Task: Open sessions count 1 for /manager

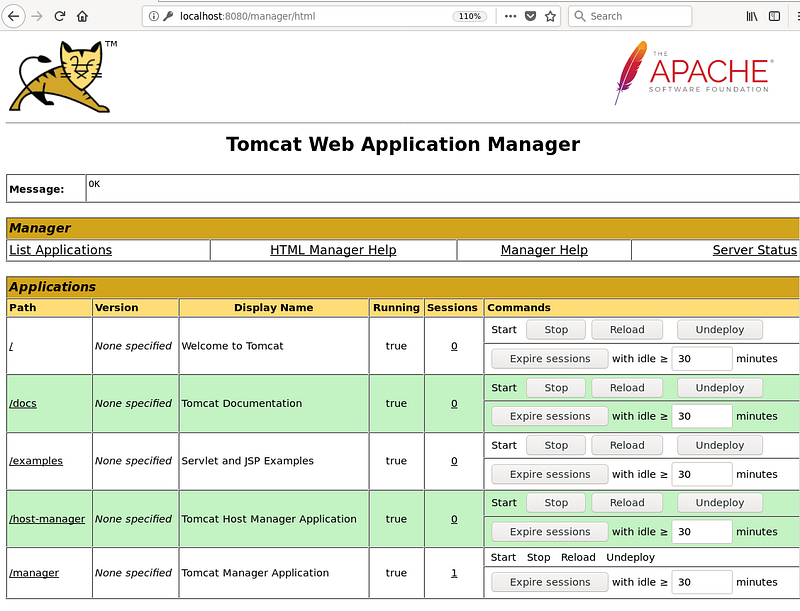Action: click(454, 573)
